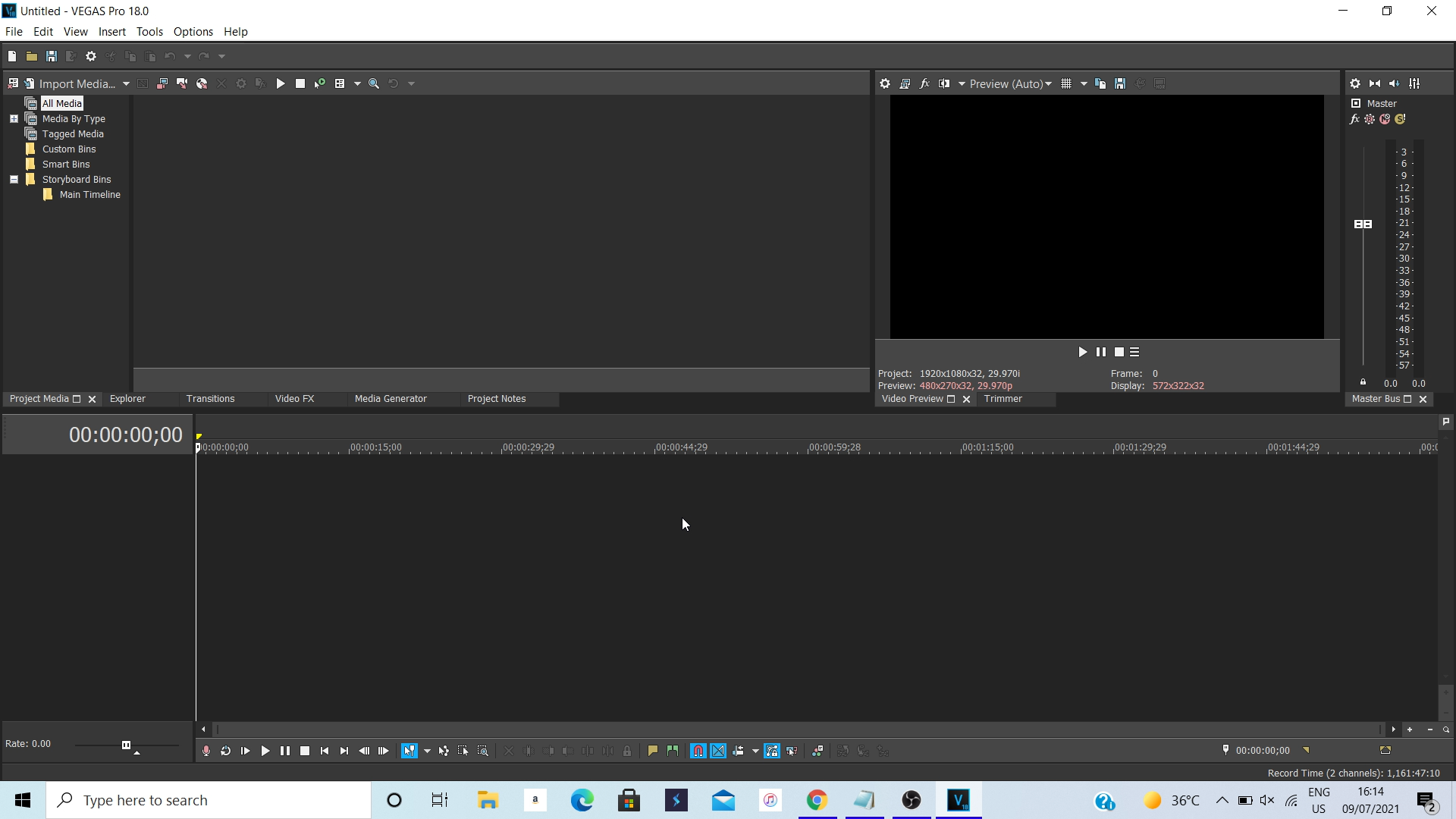The width and height of the screenshot is (1456, 819).
Task: Open video preview properties gear icon
Action: (x=885, y=83)
